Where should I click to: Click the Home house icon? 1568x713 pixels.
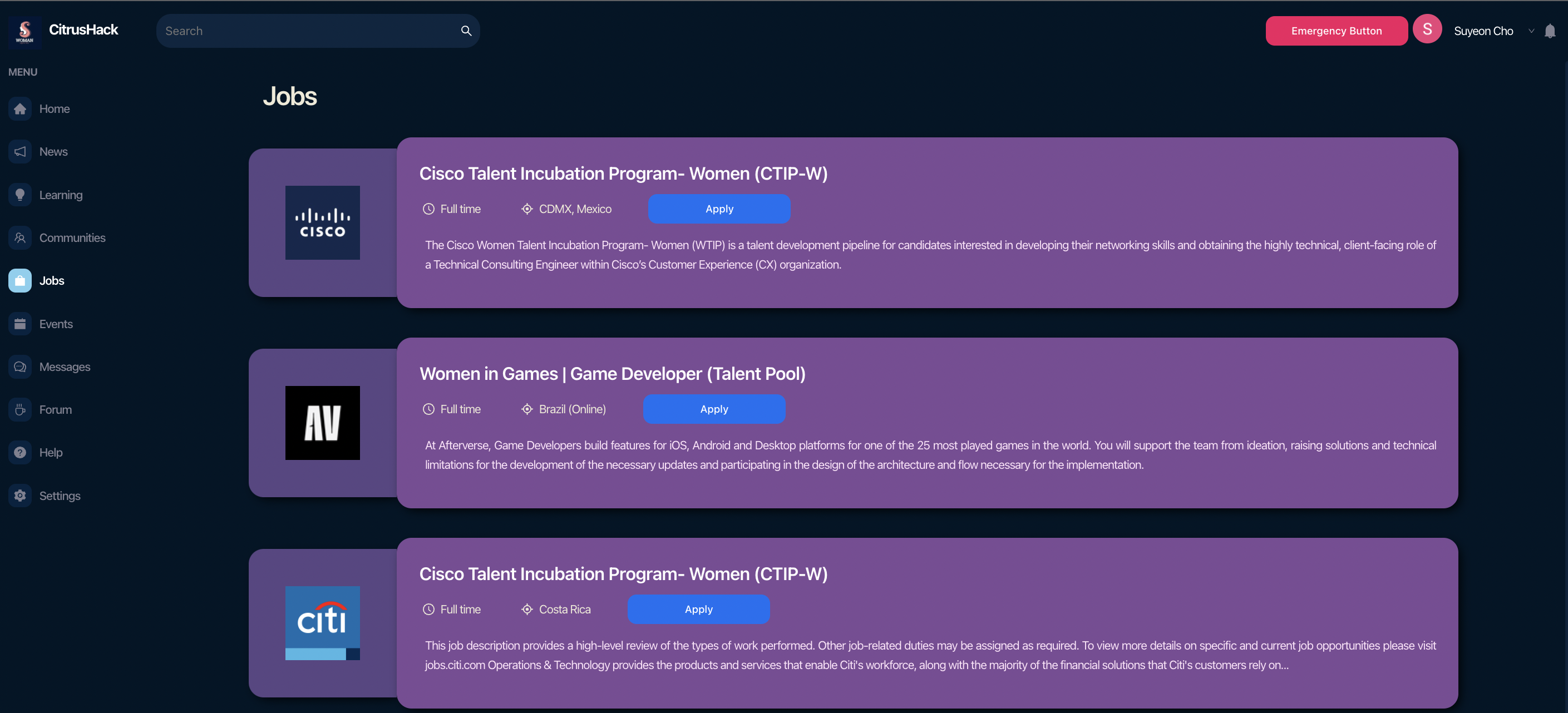20,109
